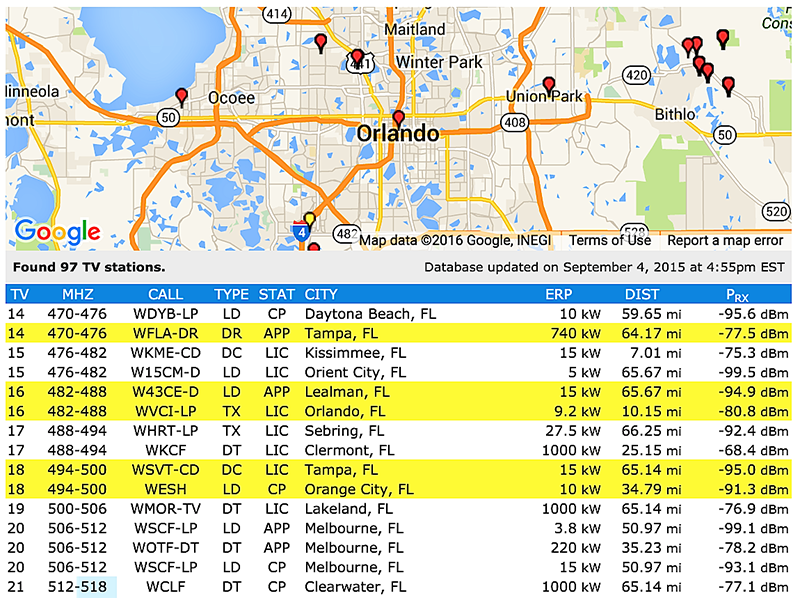Click Lealman, FL in the table
Image resolution: width=800 pixels, height=598 pixels.
click(x=347, y=392)
